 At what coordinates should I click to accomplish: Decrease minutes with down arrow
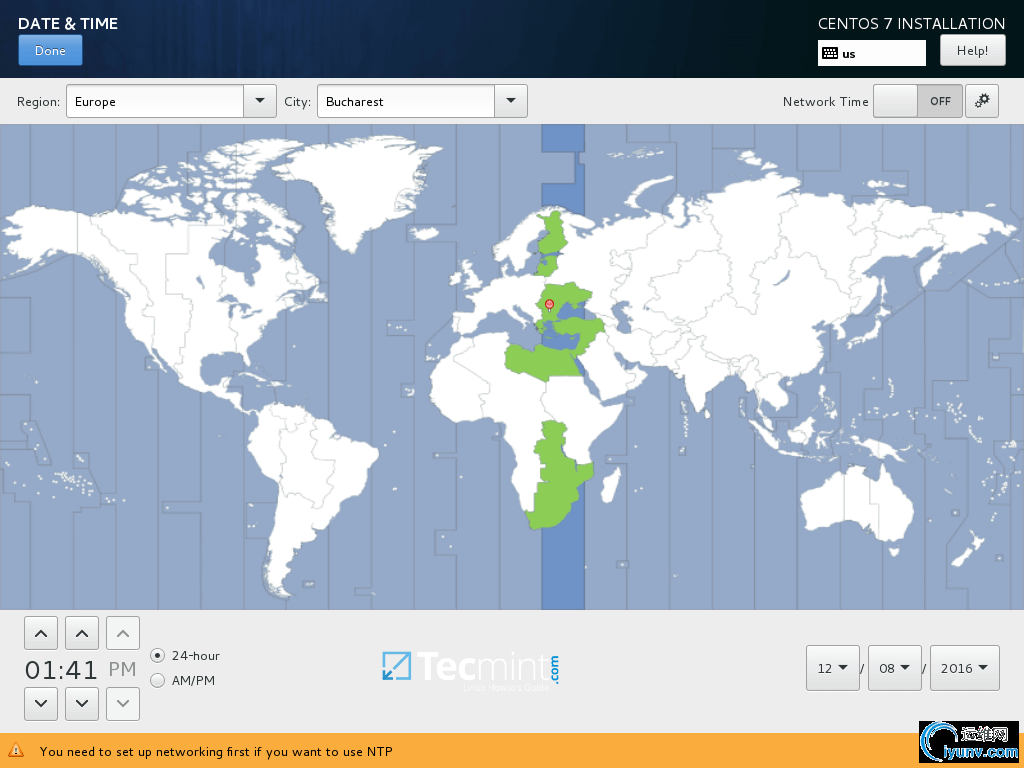click(x=82, y=703)
